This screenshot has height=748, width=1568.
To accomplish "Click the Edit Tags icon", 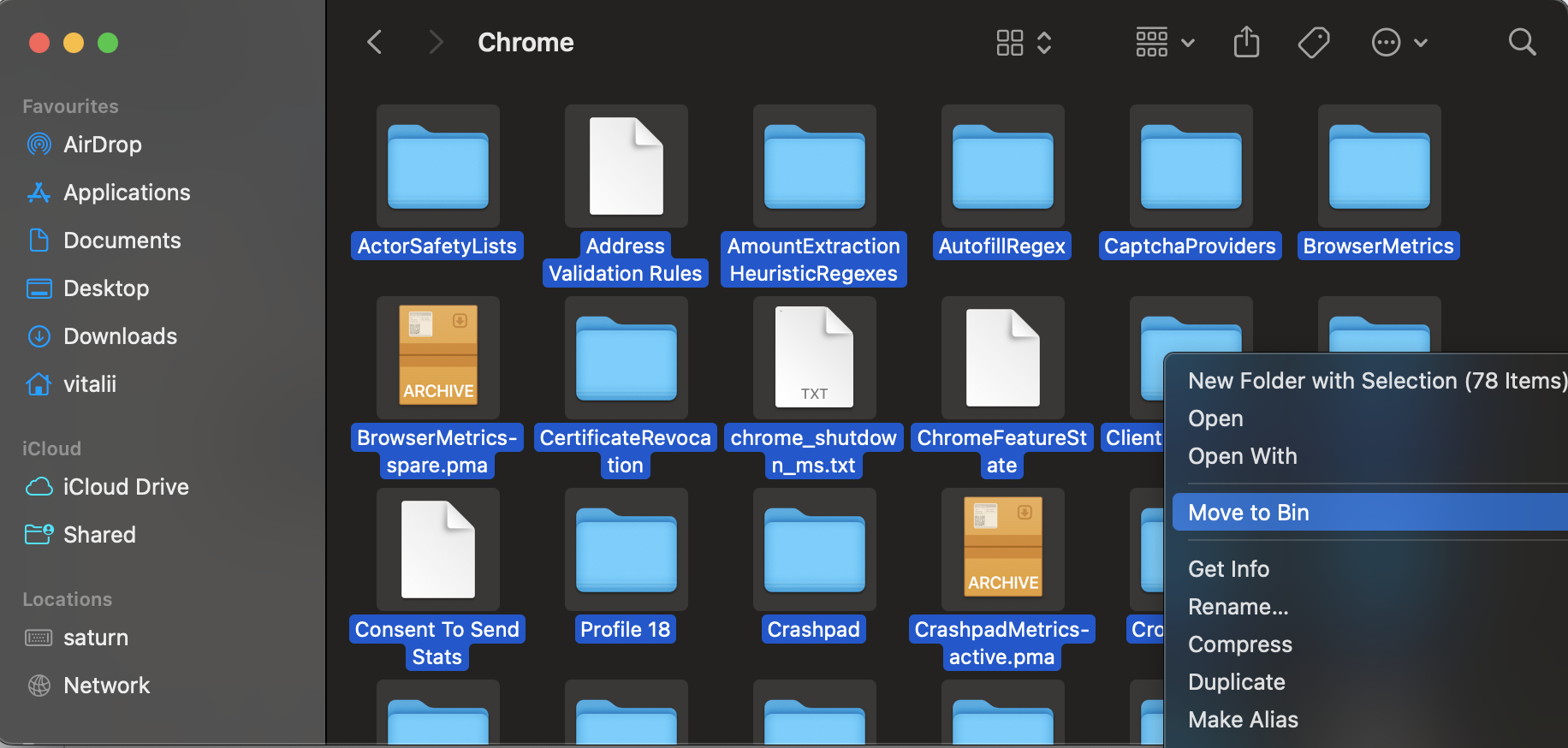I will pos(1314,42).
